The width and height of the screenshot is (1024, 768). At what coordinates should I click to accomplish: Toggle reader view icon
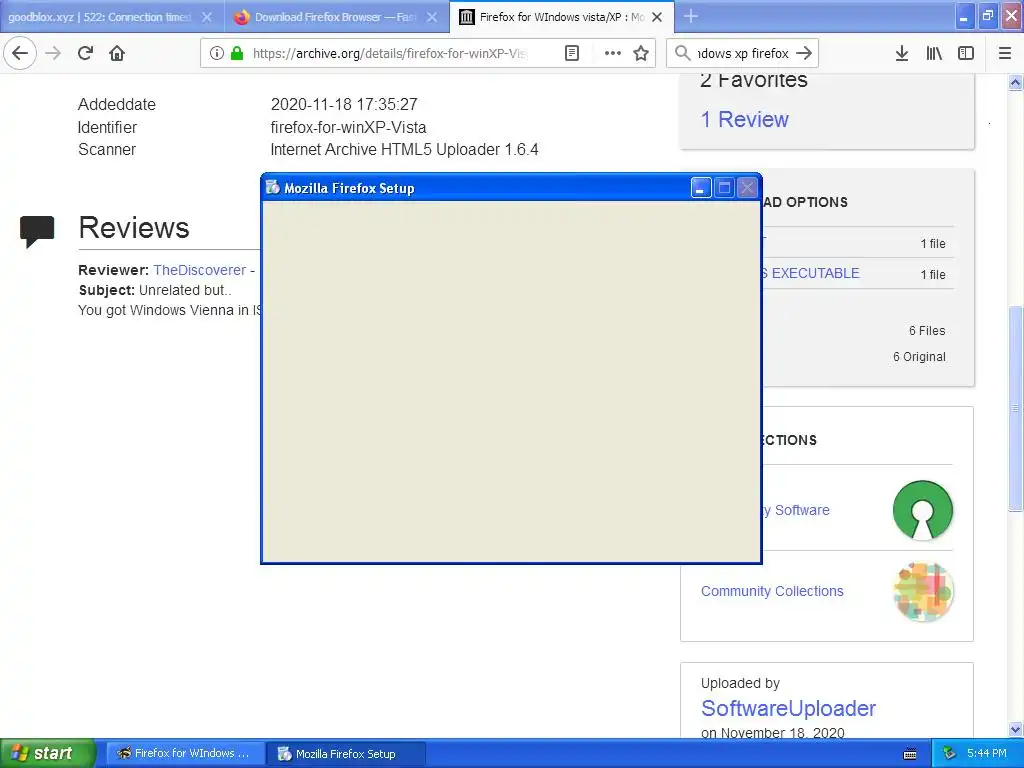[571, 53]
